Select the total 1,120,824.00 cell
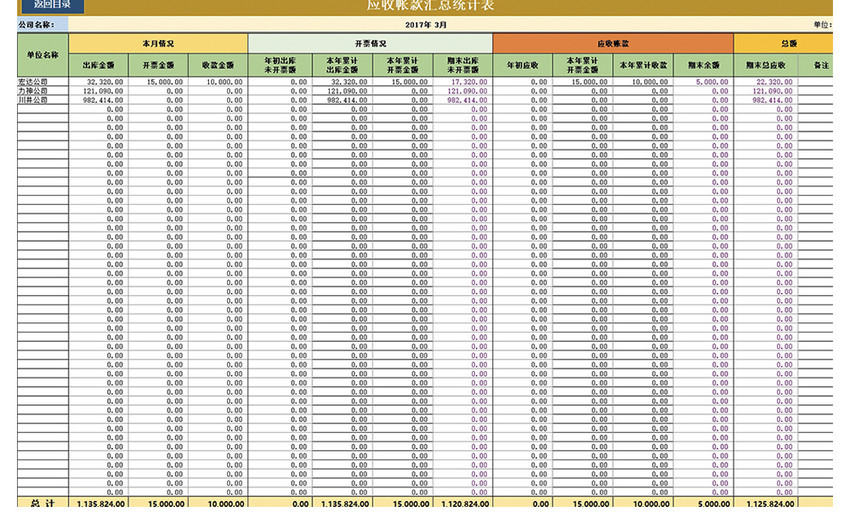Image resolution: width=850 pixels, height=524 pixels. tap(463, 502)
